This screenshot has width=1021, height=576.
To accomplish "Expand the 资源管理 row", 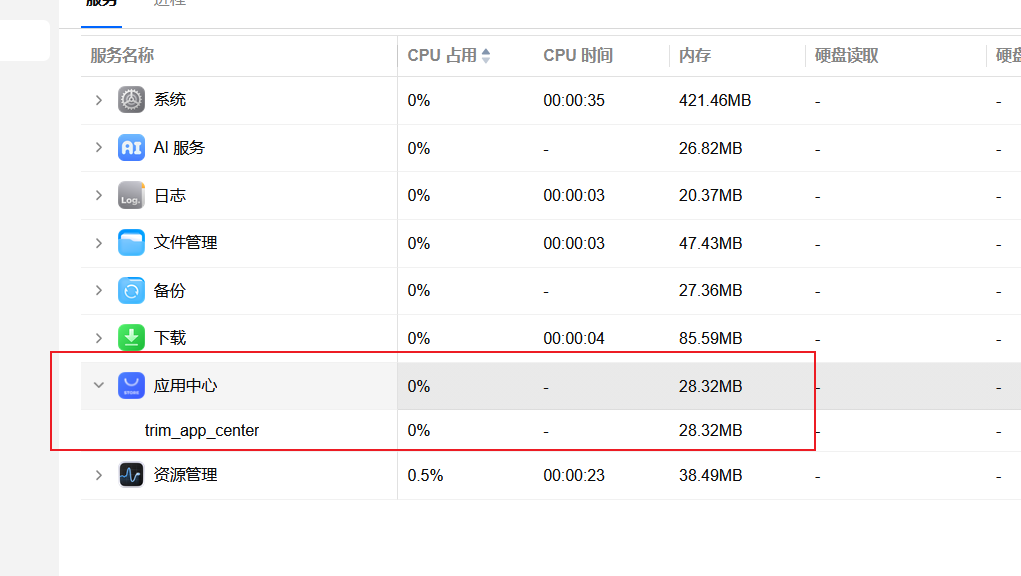I will click(x=98, y=474).
